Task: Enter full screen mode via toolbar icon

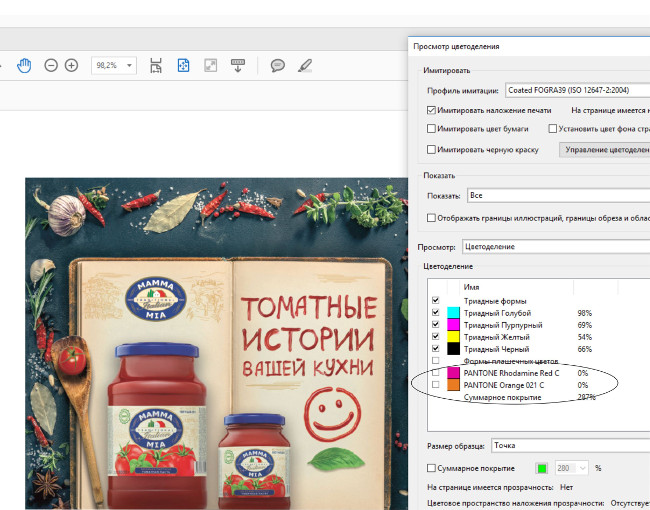Action: [211, 65]
